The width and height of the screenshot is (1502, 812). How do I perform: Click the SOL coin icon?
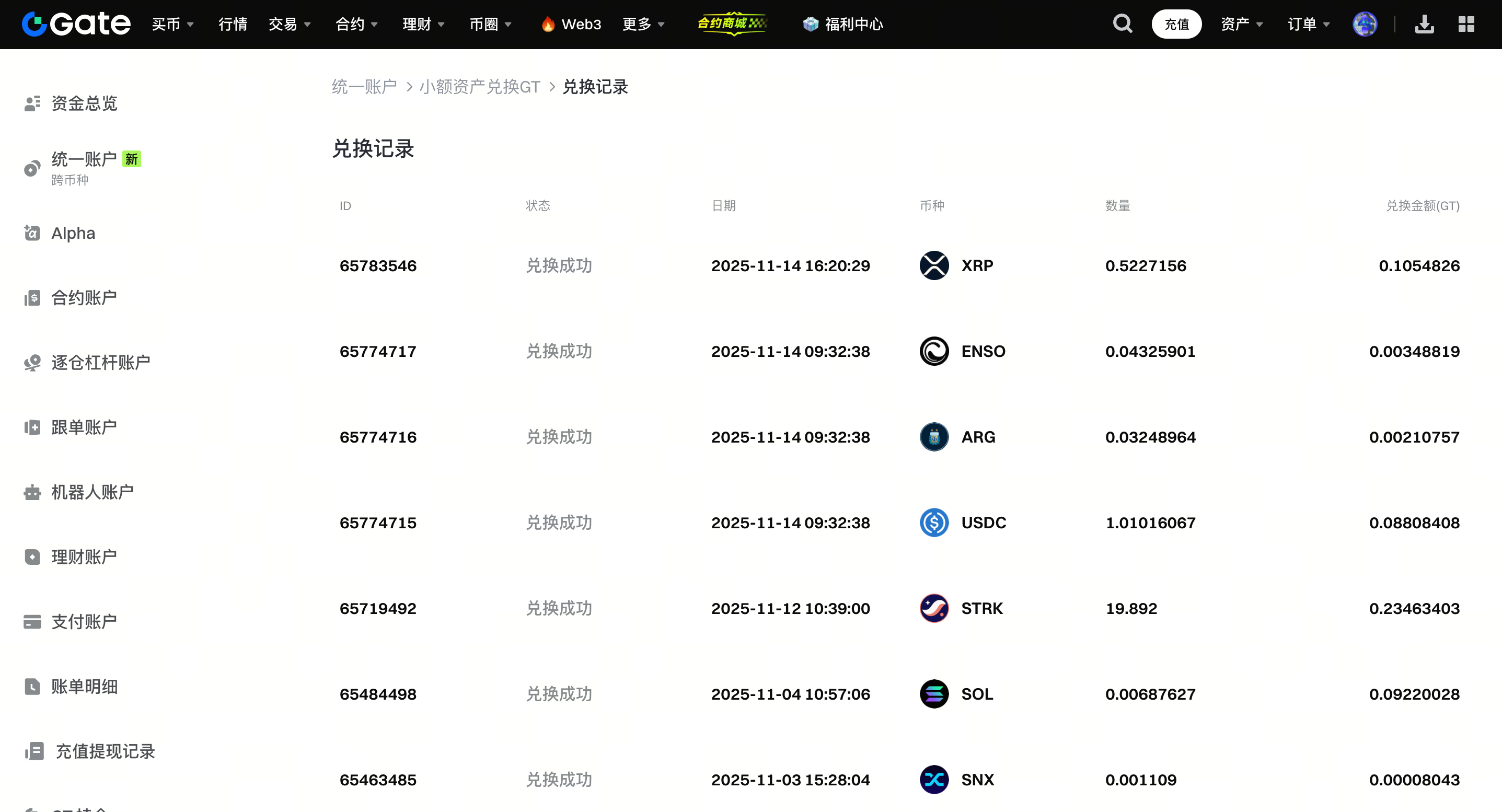(x=934, y=694)
